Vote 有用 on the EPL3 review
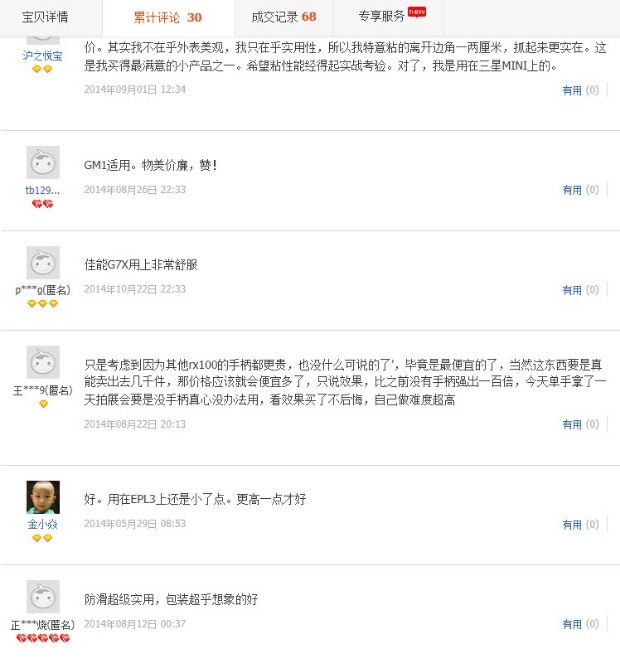The width and height of the screenshot is (620, 663). [571, 524]
